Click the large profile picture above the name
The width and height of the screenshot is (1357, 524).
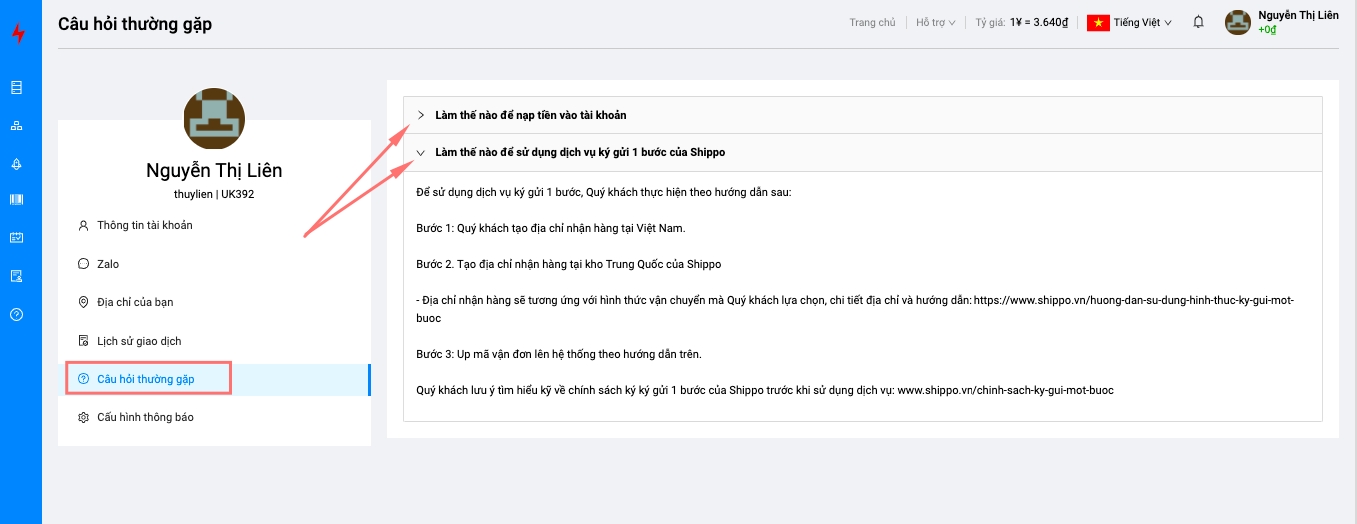pos(214,119)
